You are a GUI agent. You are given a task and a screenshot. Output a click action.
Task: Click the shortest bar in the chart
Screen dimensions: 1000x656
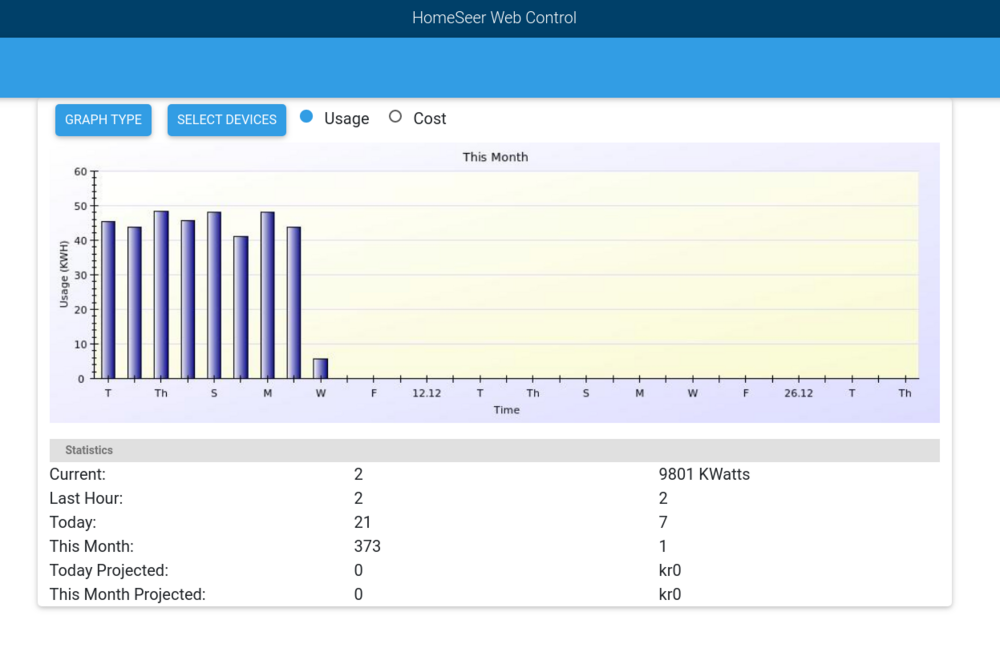[x=320, y=368]
